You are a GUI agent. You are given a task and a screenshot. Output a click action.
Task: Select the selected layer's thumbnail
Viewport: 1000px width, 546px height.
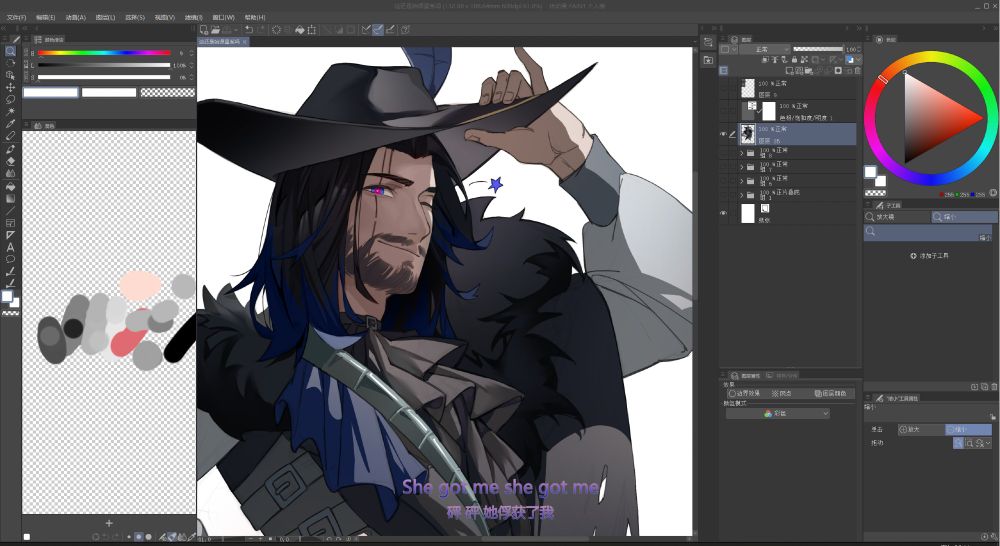(x=747, y=134)
